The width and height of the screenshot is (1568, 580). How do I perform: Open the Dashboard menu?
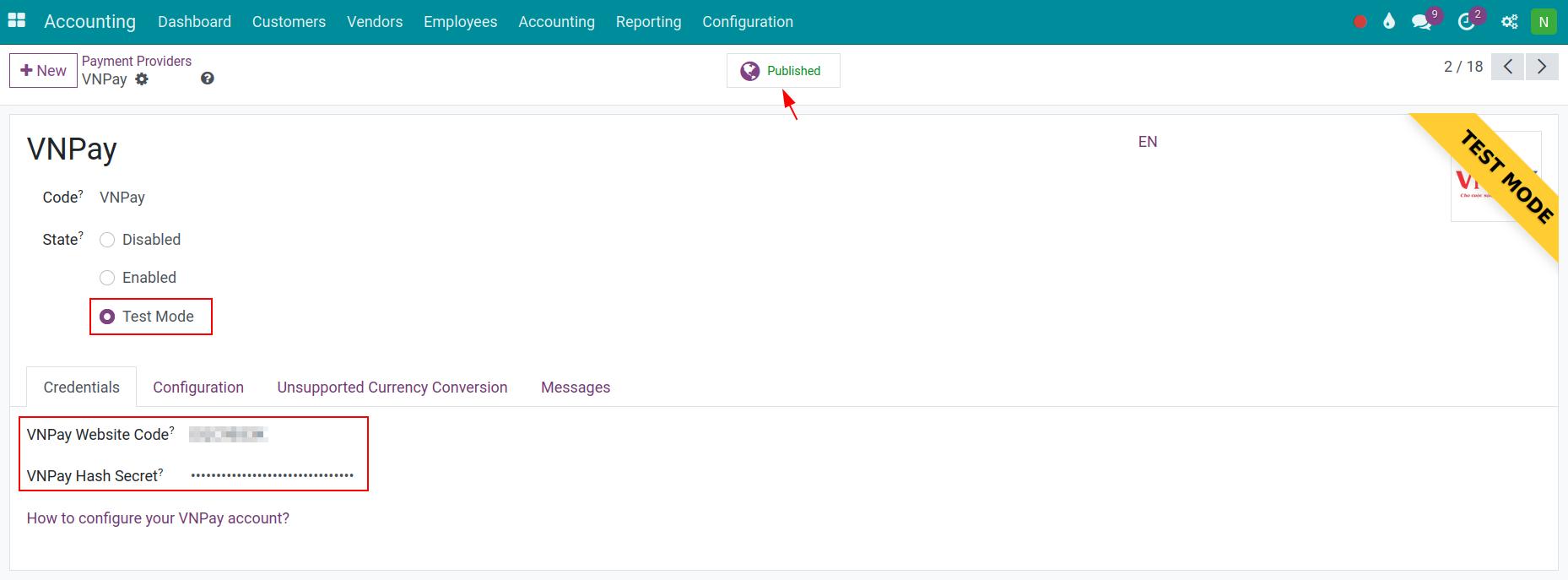pyautogui.click(x=194, y=22)
